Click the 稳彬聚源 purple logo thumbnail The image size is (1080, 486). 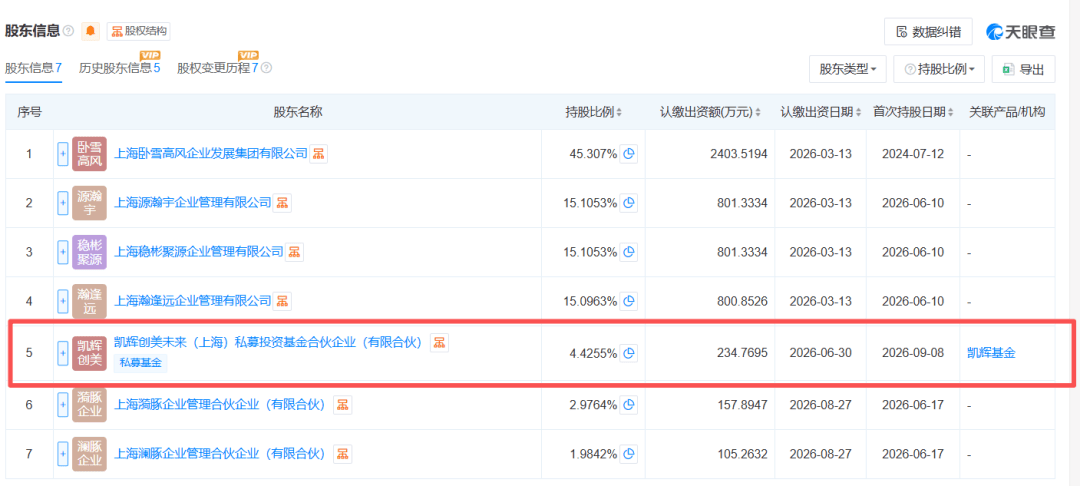[90, 252]
